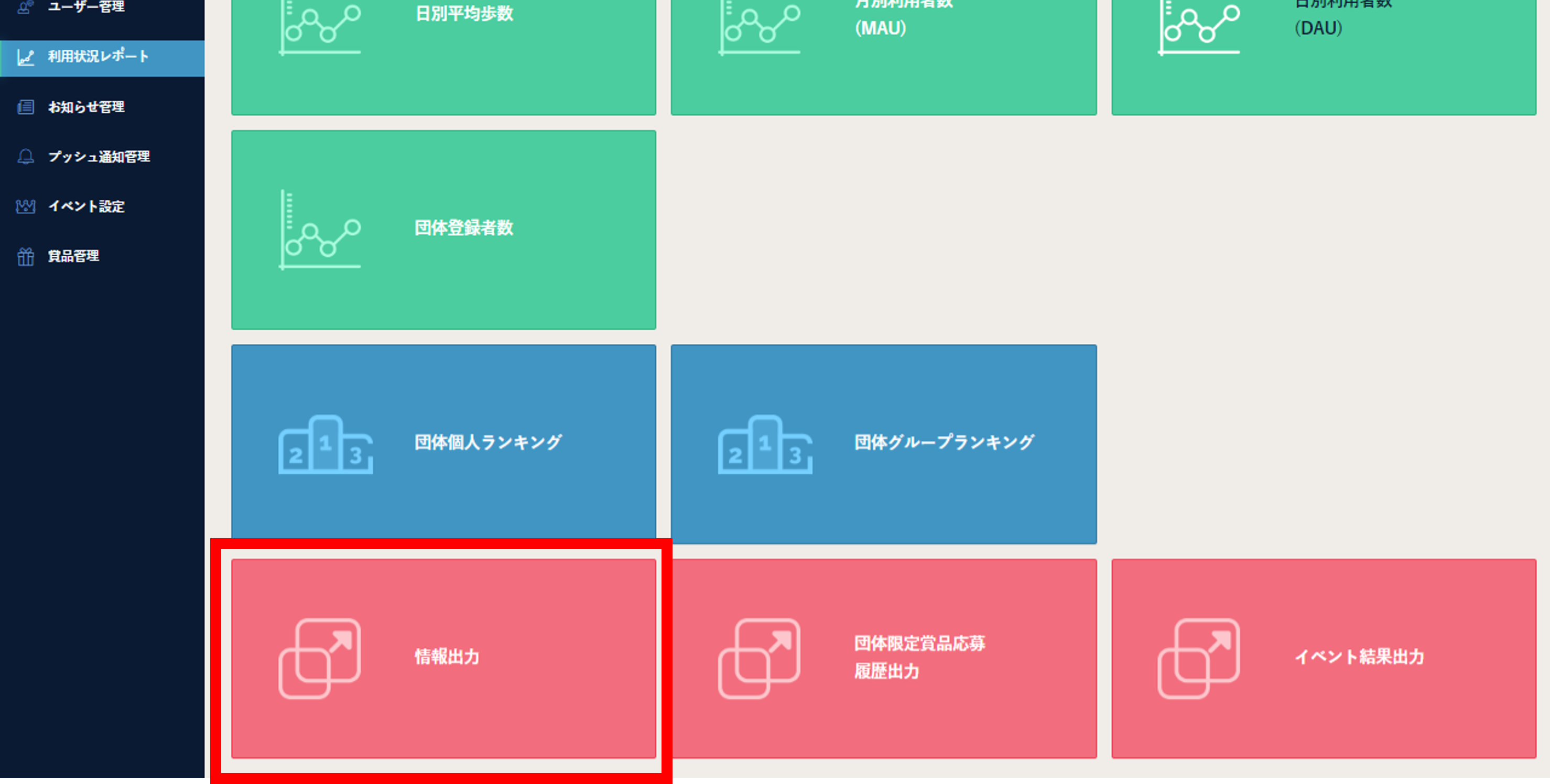The height and width of the screenshot is (784, 1550).
Task: Open the 団体グループランキング tile
Action: pyautogui.click(x=944, y=443)
